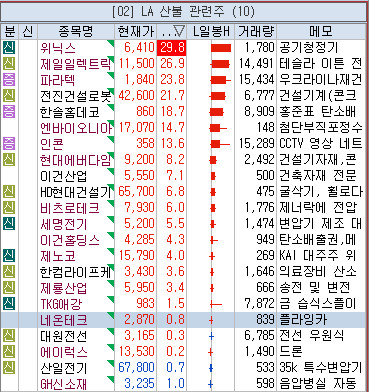The width and height of the screenshot is (369, 392).
Task: Click the highlighted 29.8 change cell for 위닉스
Action: point(172,48)
